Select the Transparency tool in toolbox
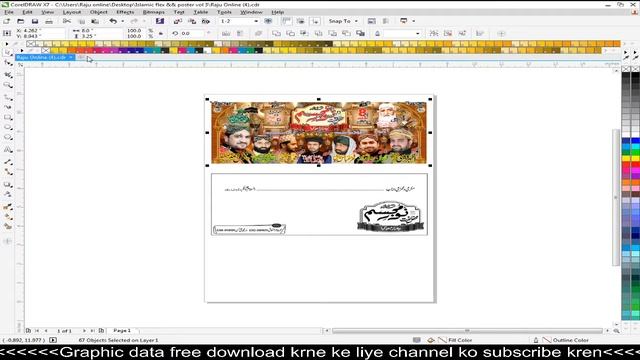640x360 pixels. 8,195
